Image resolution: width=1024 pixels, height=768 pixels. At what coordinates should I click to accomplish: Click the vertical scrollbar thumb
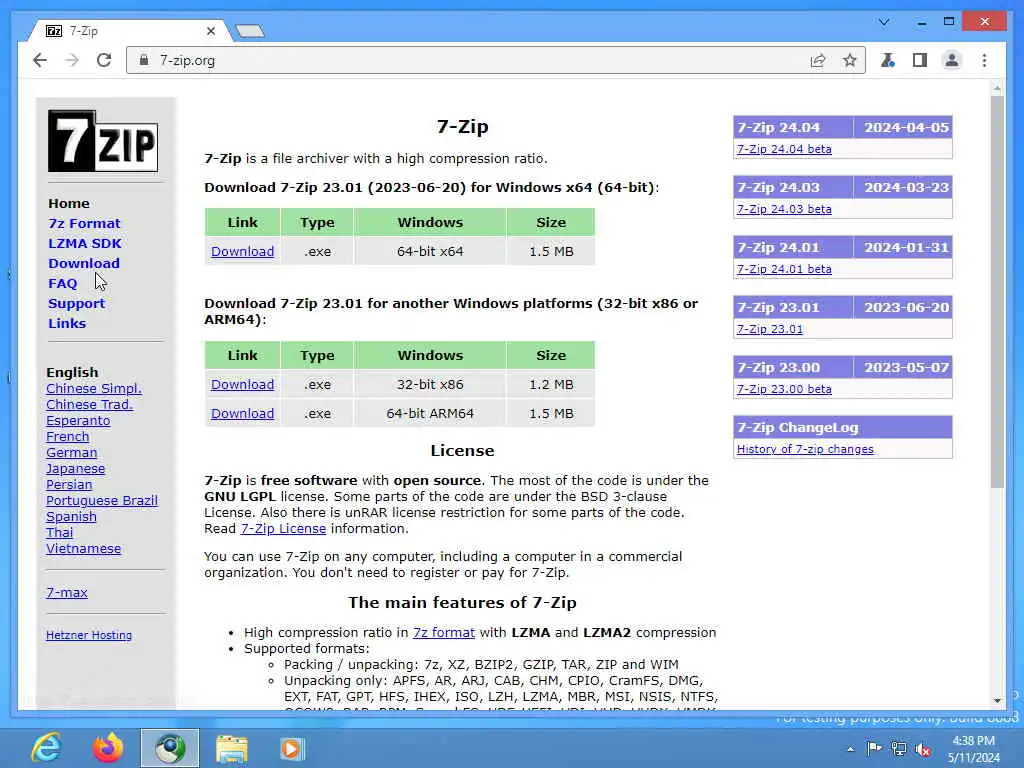pyautogui.click(x=997, y=292)
